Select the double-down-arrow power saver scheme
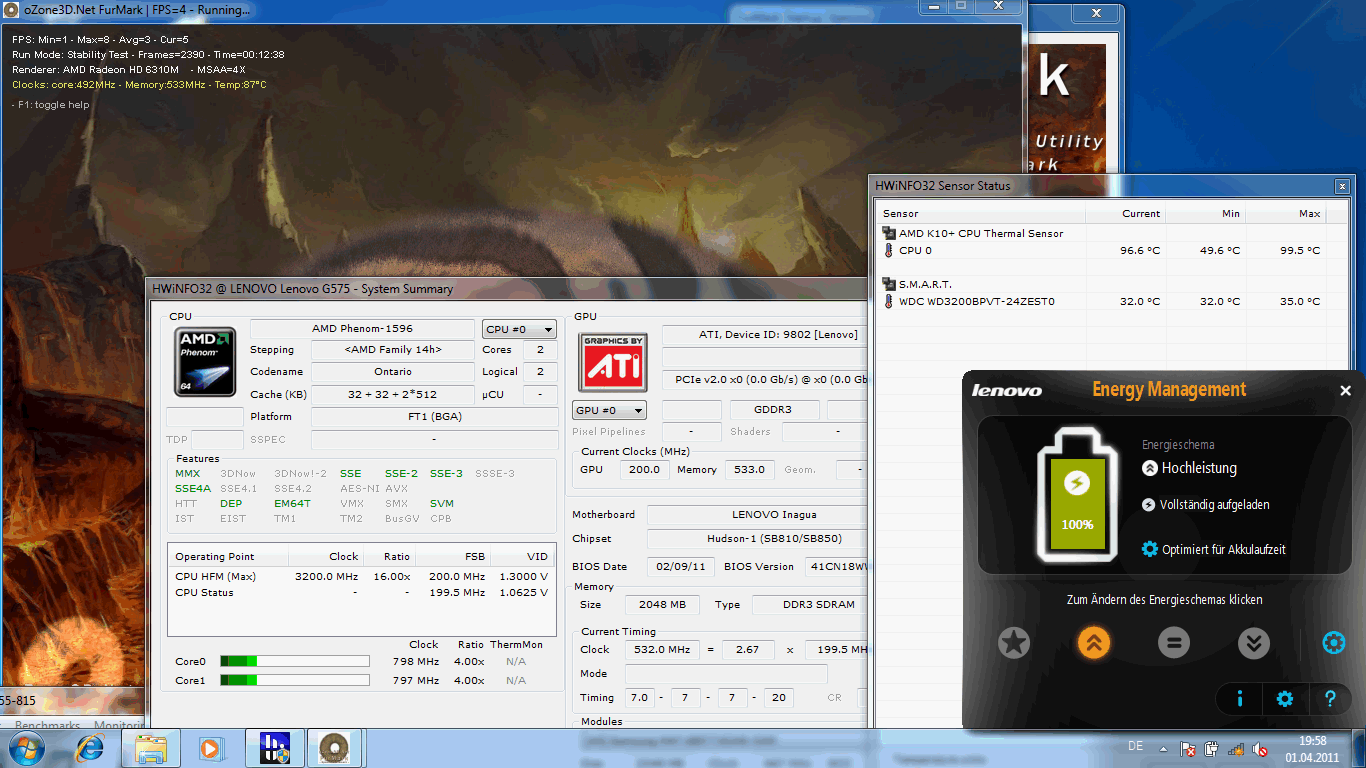 [x=1254, y=642]
